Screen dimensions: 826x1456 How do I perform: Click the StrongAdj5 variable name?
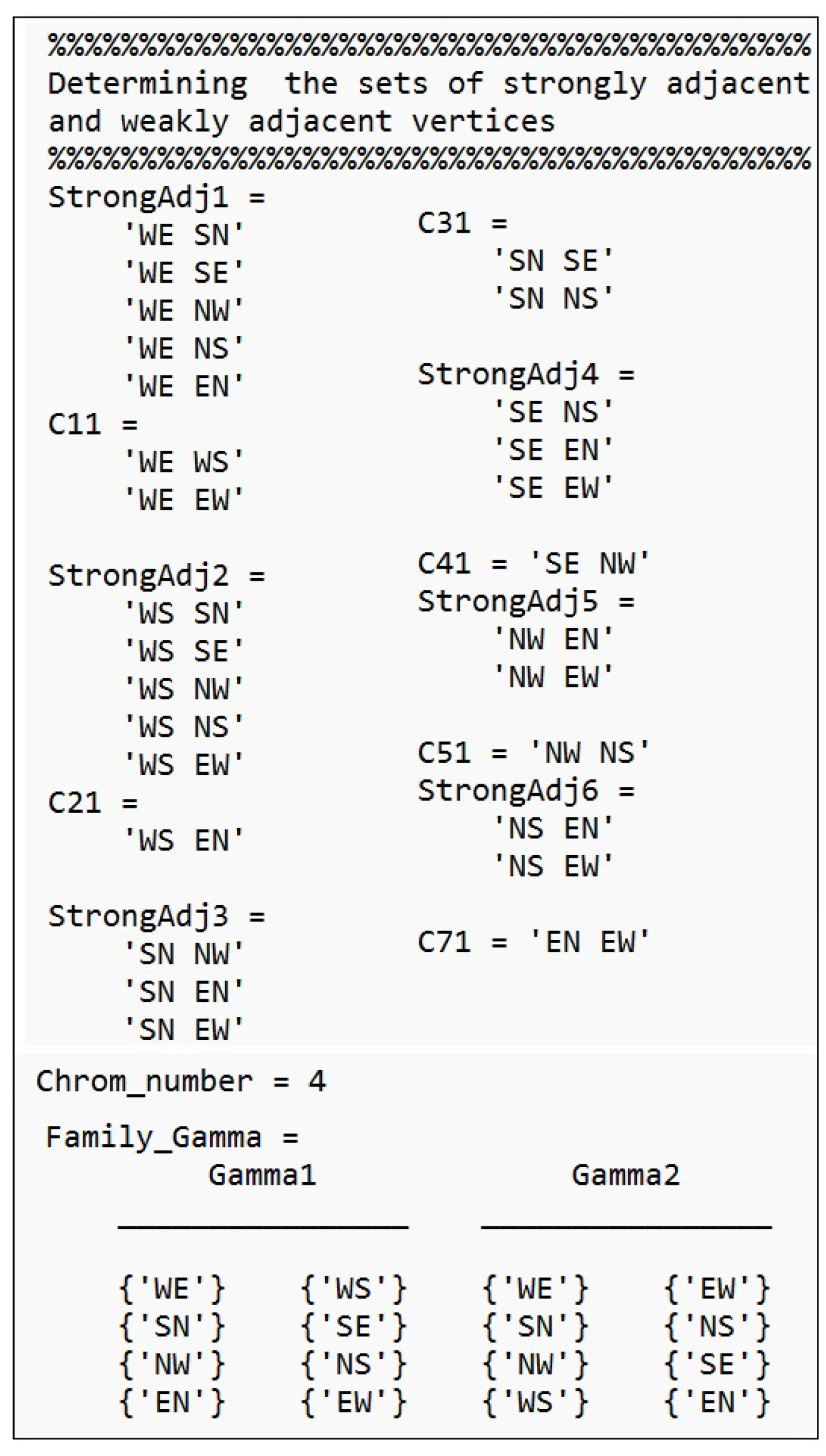coord(507,601)
